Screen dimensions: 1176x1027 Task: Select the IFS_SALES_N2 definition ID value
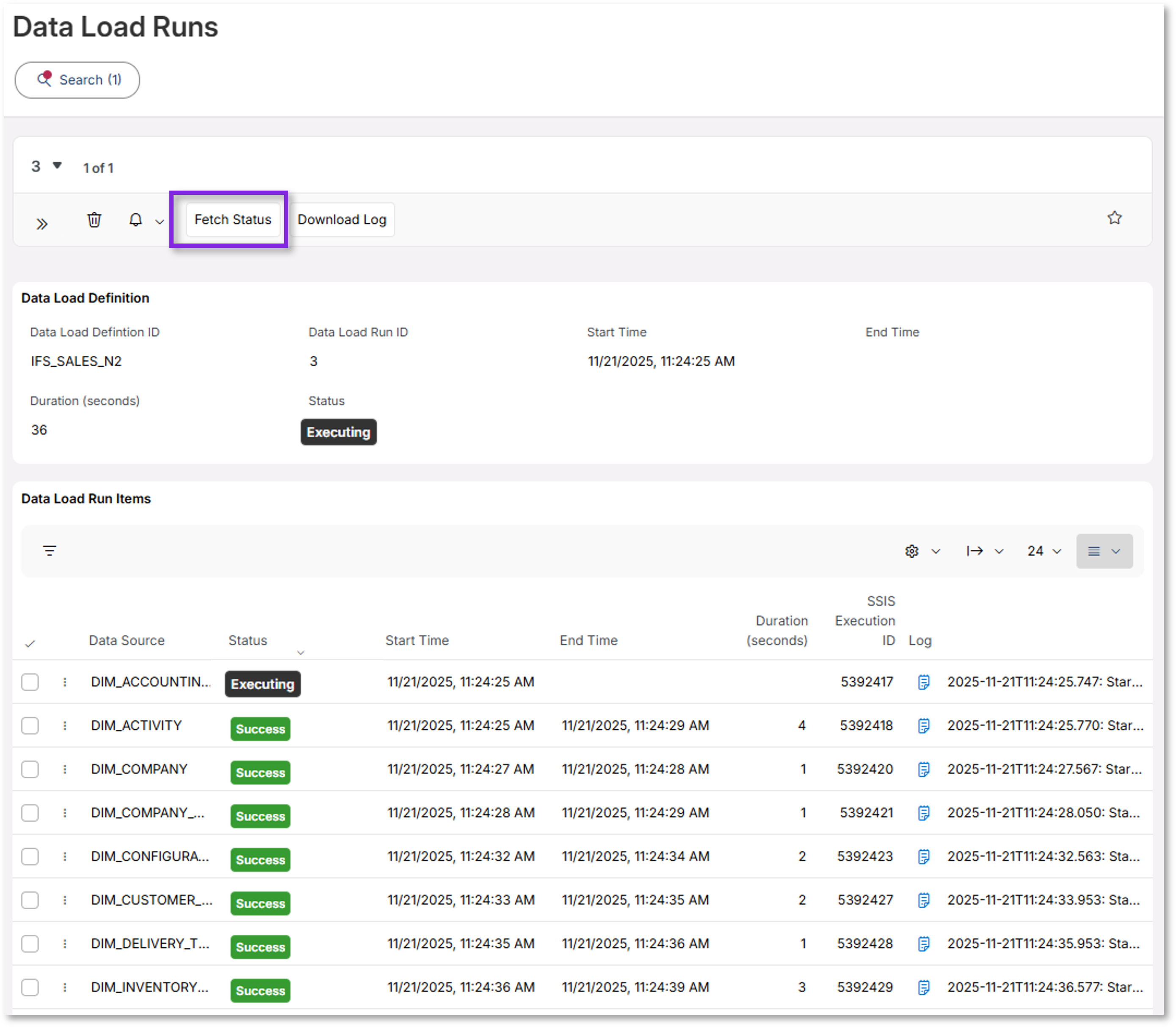coord(76,361)
